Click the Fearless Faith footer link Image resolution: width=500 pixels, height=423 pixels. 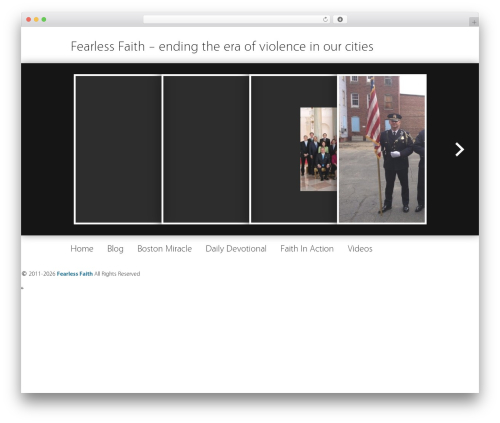point(75,274)
